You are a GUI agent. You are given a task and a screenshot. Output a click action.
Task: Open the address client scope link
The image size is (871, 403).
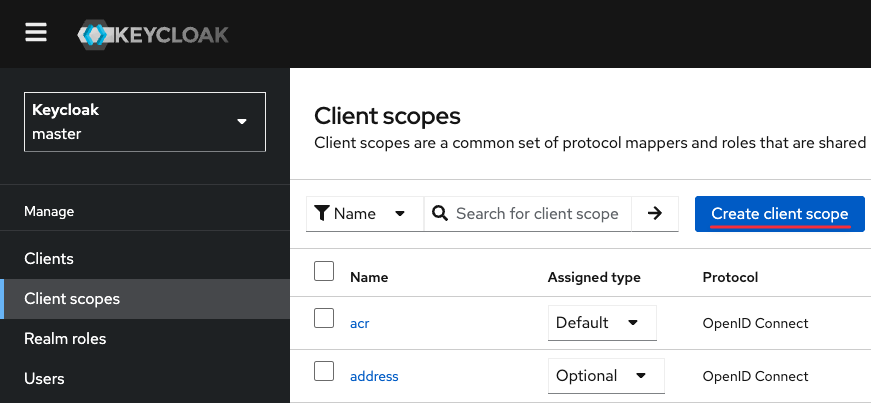(x=374, y=376)
